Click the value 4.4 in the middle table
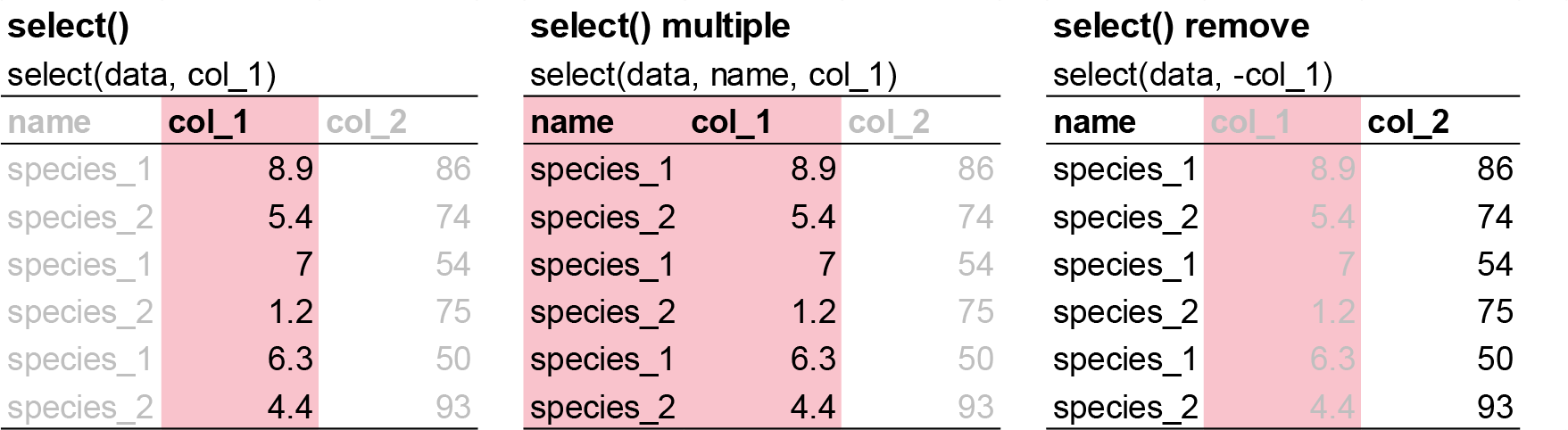This screenshot has height=430, width=1568. tap(813, 408)
